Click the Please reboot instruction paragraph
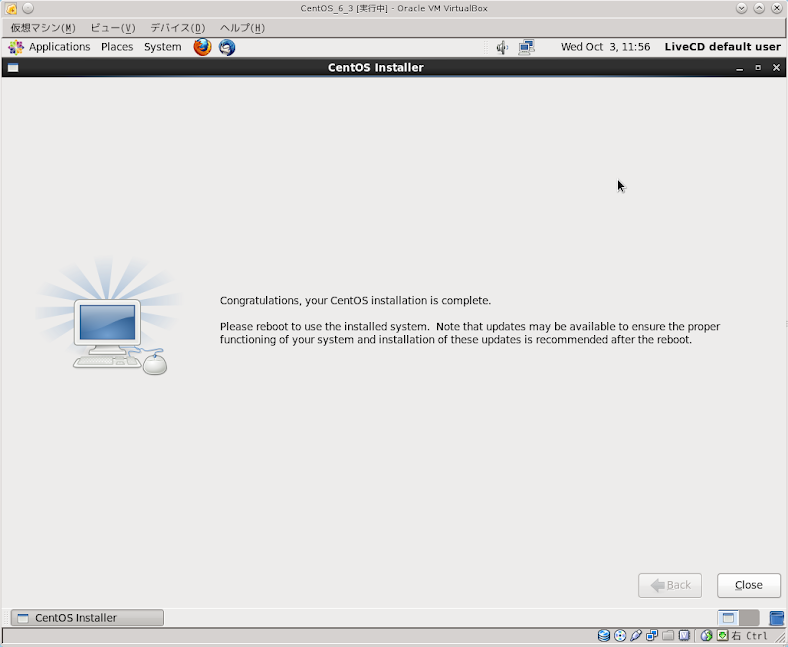788x647 pixels. 470,333
